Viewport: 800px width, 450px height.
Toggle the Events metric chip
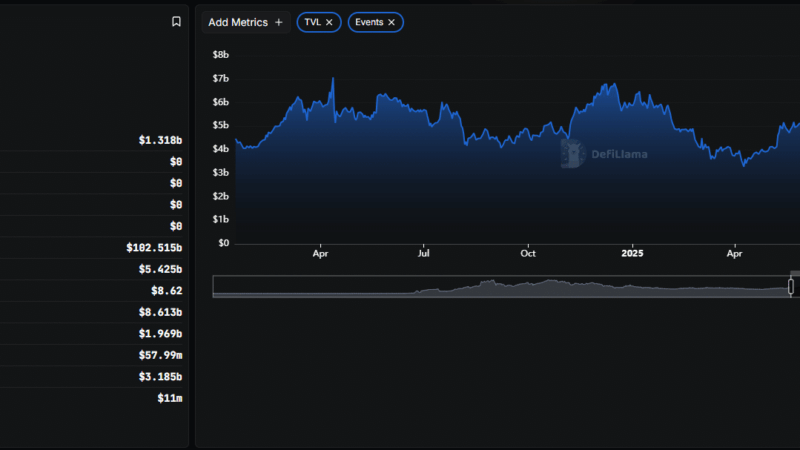[368, 22]
